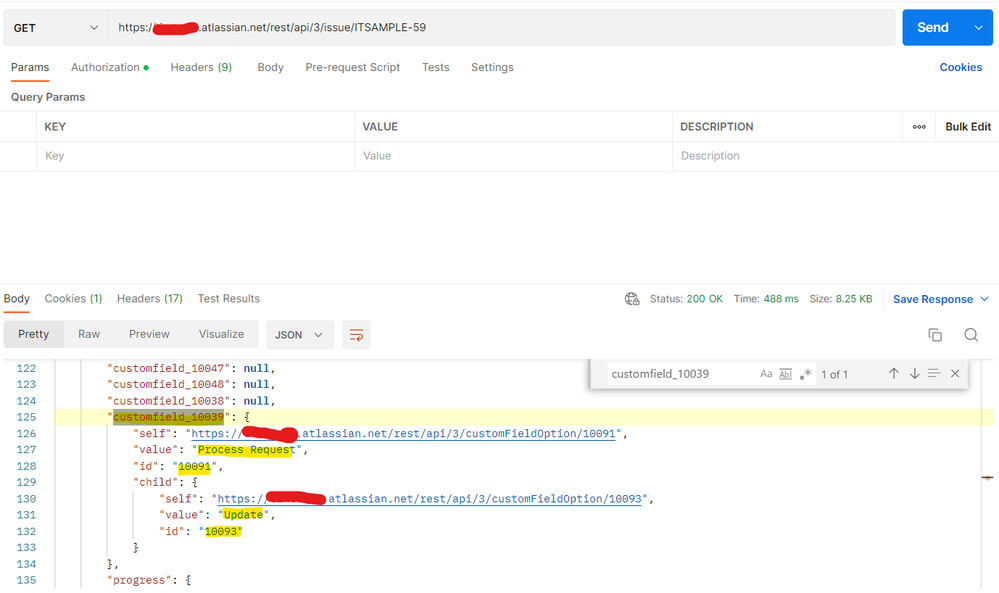Click line number 125 in the gutter
The width and height of the screenshot is (999, 593).
[x=26, y=417]
